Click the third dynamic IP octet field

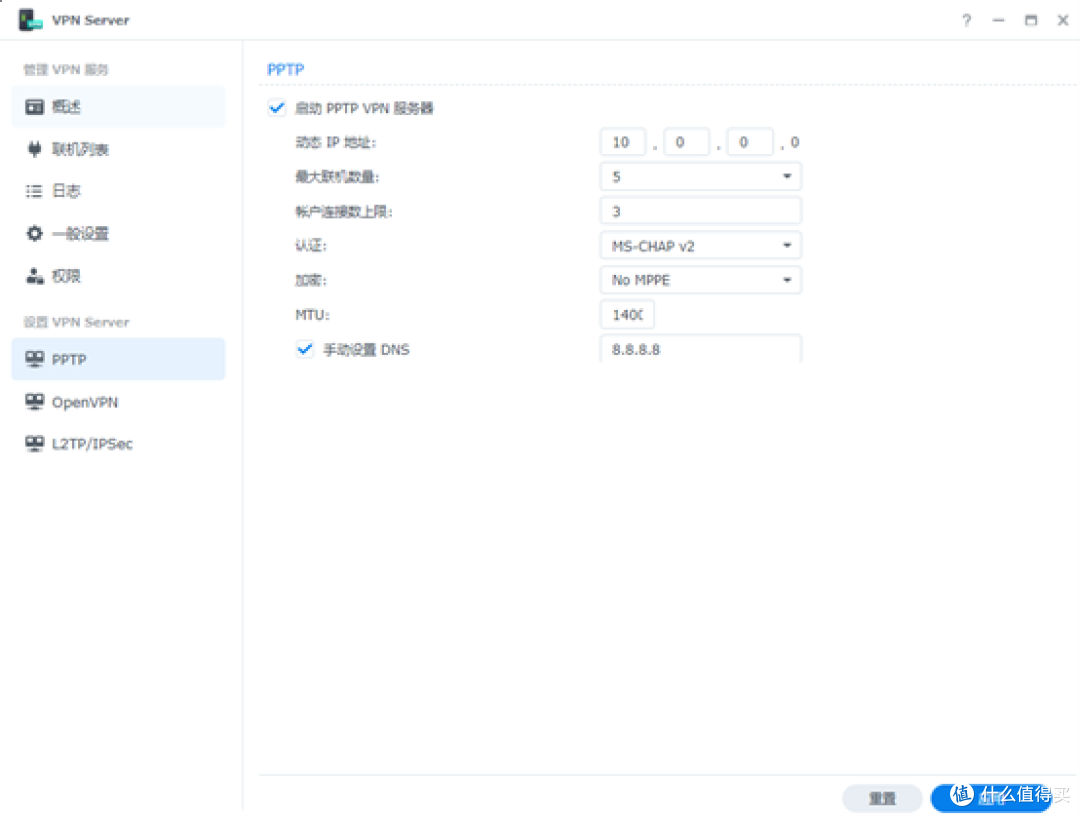click(x=750, y=143)
